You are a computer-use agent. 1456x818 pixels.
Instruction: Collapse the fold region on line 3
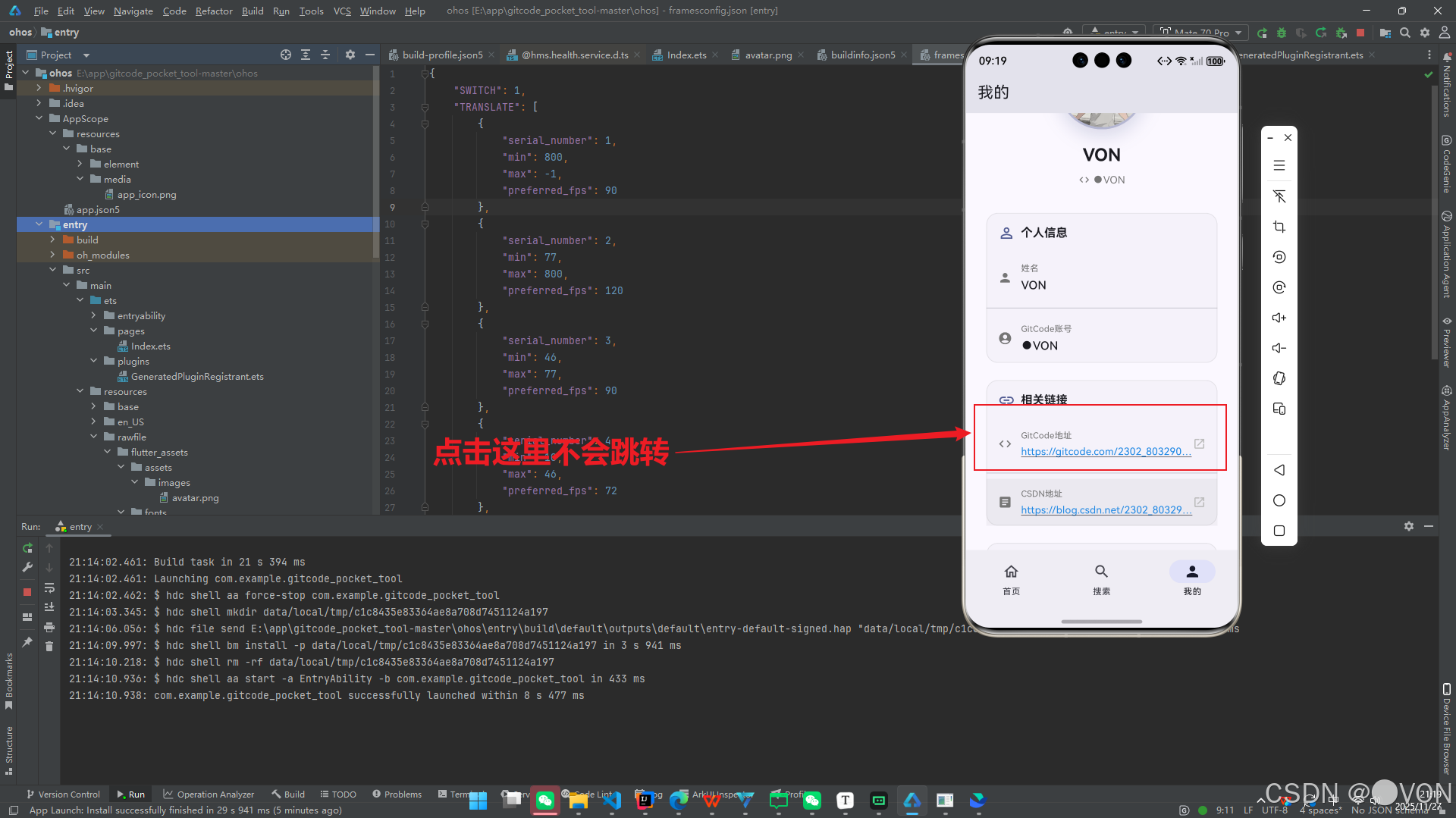point(425,106)
